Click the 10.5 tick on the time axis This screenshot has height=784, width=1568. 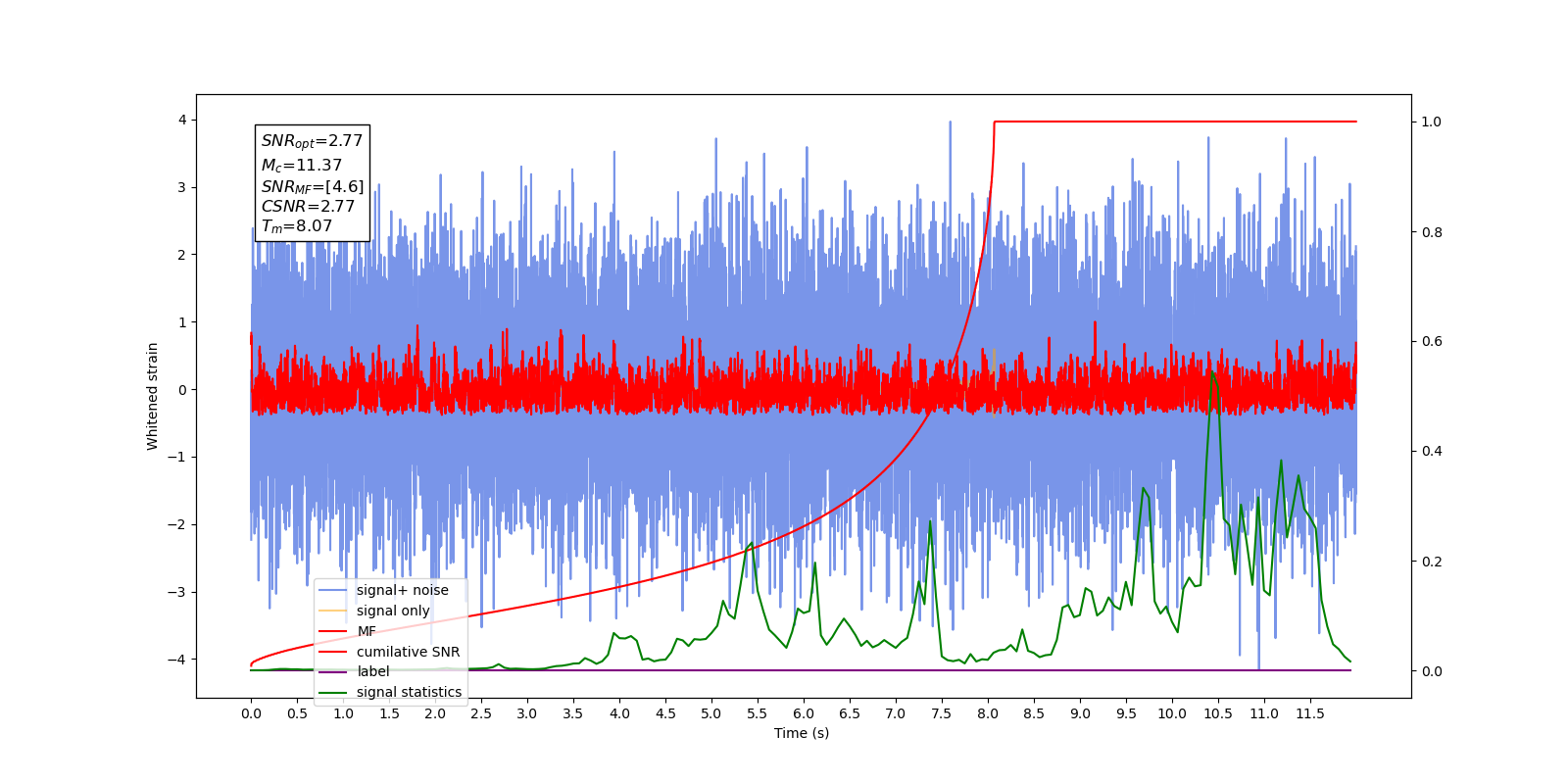tap(1218, 713)
